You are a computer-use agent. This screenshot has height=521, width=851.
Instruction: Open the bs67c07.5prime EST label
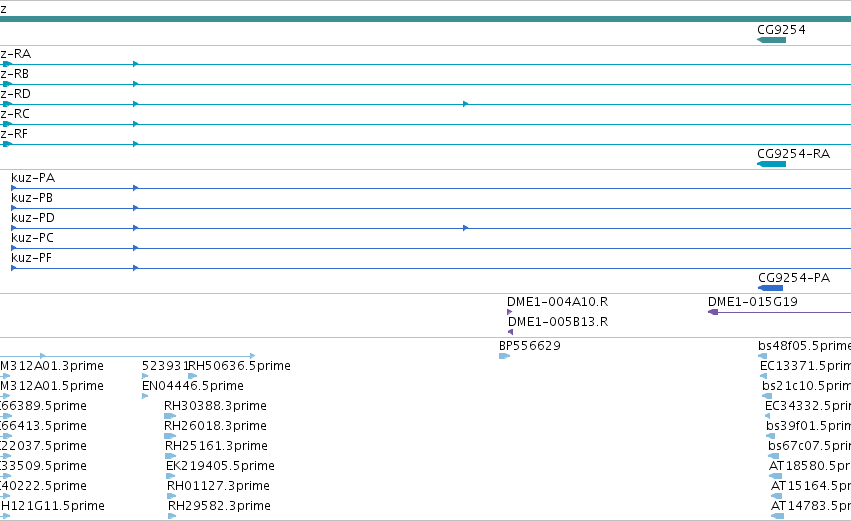[x=809, y=446]
